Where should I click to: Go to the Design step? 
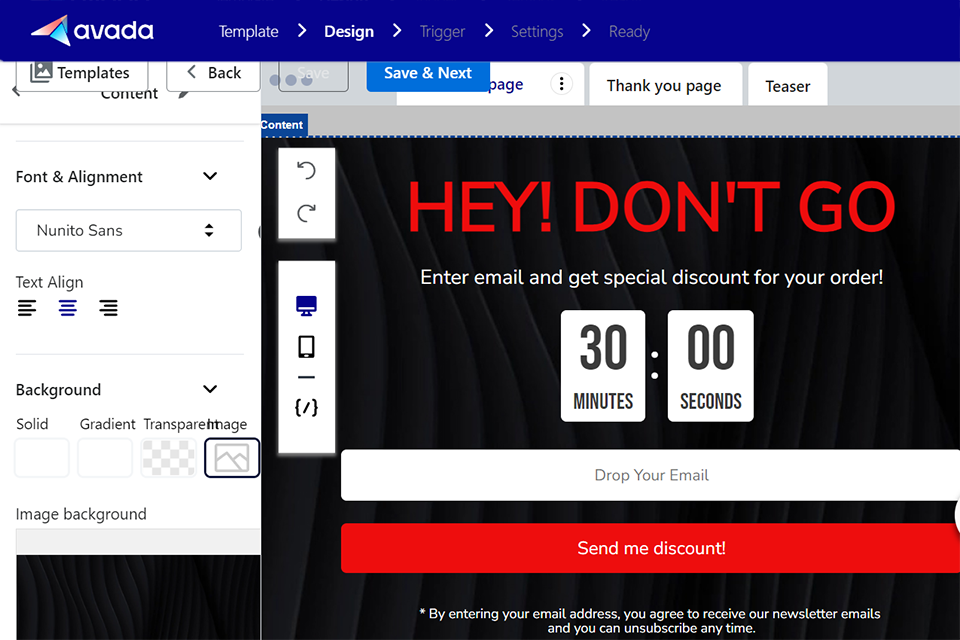point(349,31)
